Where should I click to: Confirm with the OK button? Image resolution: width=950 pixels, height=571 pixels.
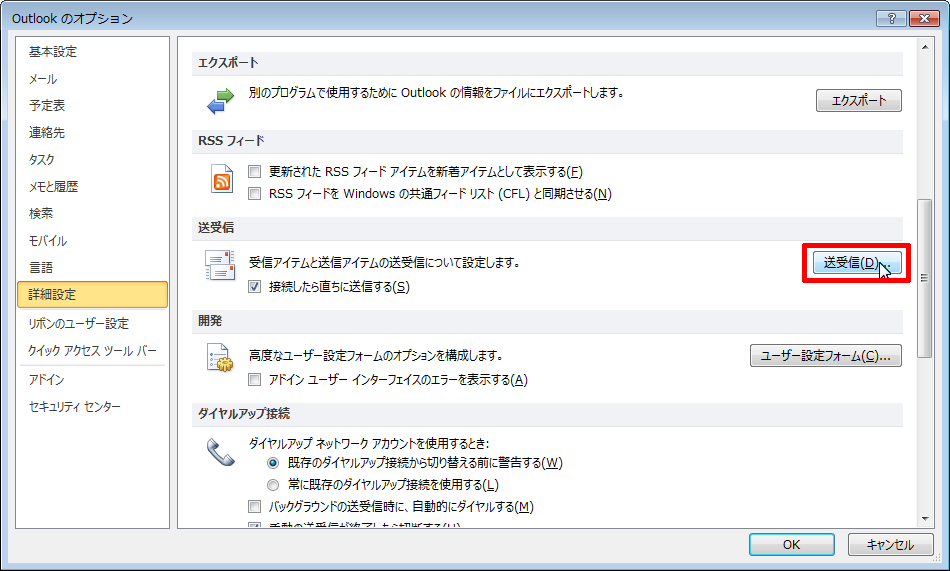point(791,544)
